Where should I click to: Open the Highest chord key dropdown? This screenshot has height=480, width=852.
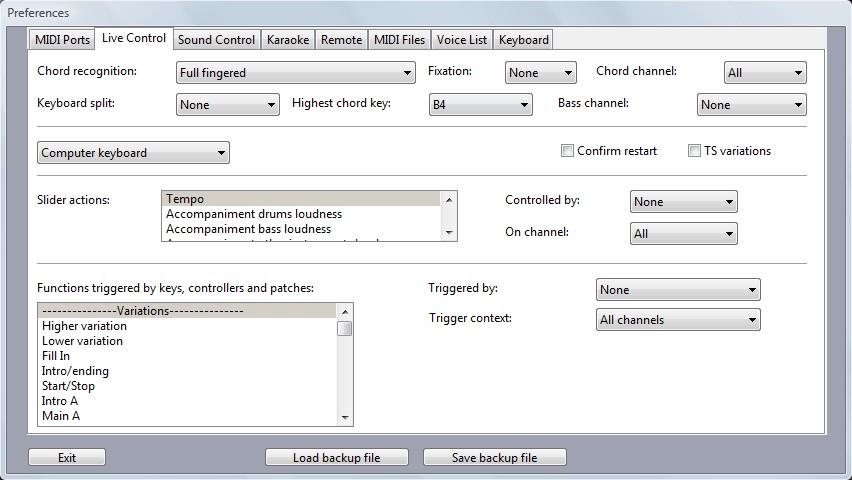[x=479, y=105]
